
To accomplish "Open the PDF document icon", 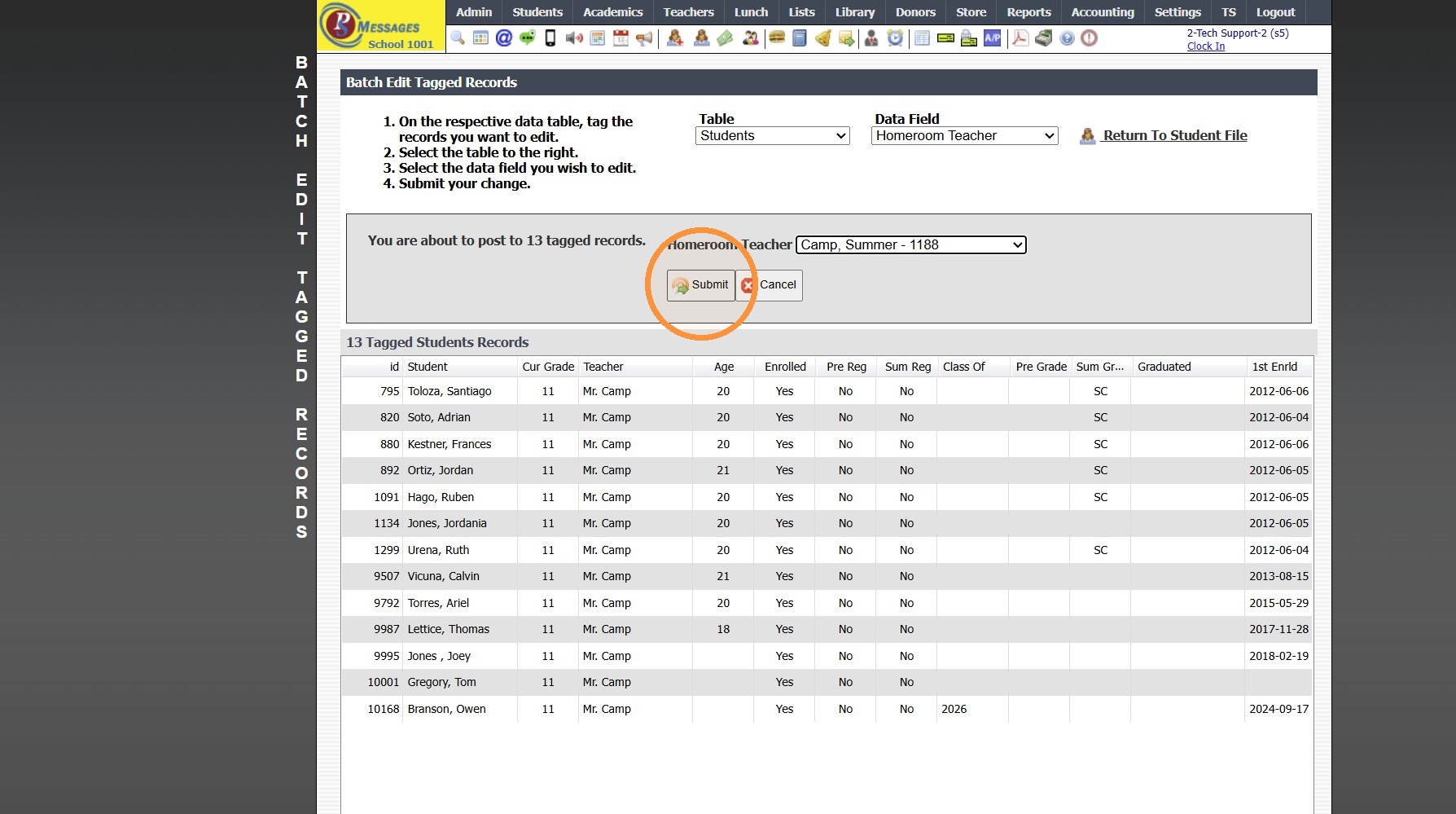I will click(1020, 38).
